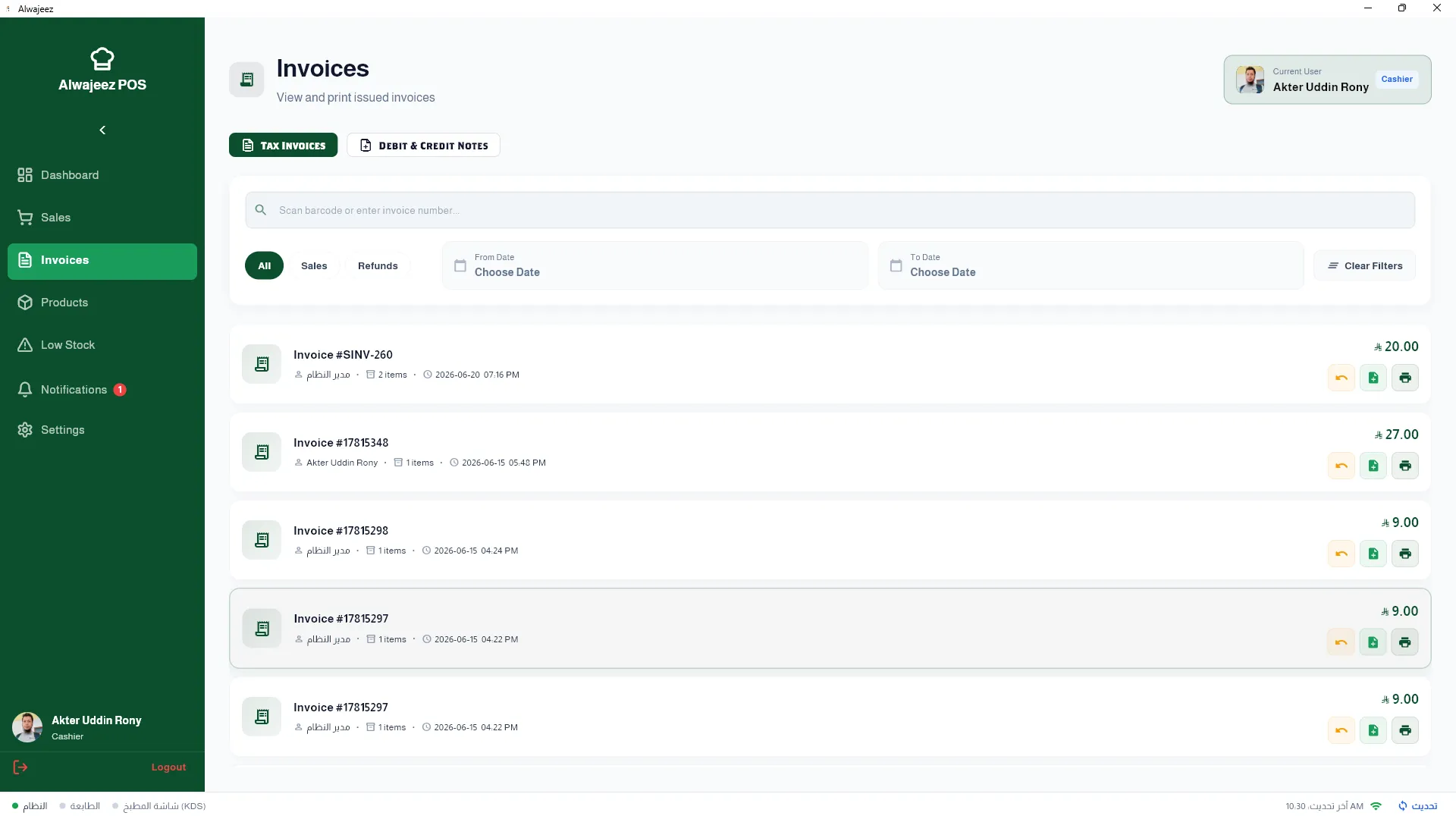Click the Settings gear icon in sidebar
Viewport: 1456px width, 819px height.
click(25, 430)
